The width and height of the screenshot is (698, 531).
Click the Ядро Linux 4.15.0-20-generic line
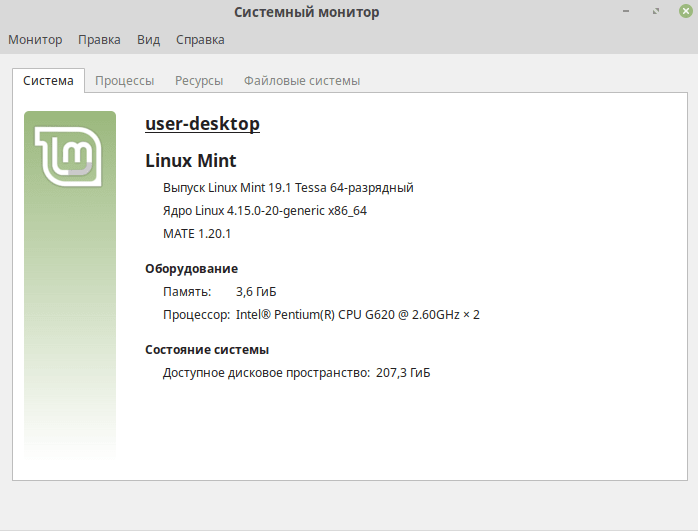(265, 211)
